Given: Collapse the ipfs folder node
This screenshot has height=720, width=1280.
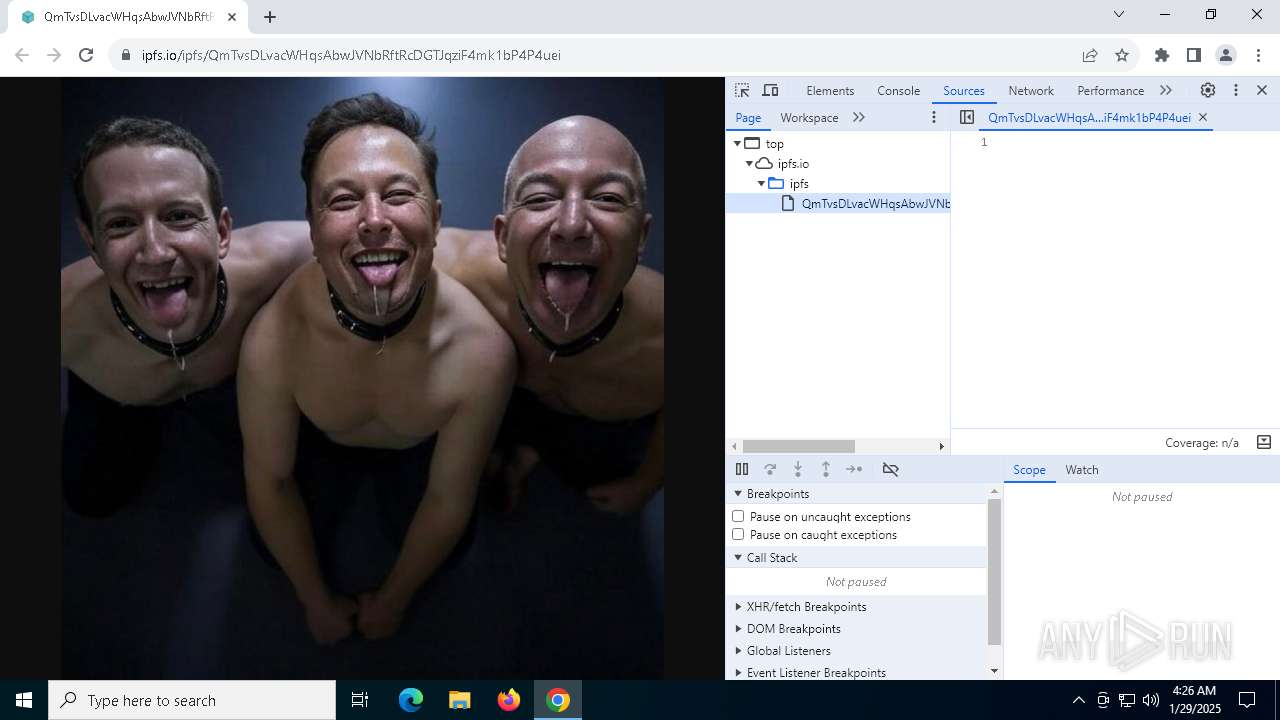Looking at the screenshot, I should click(761, 183).
